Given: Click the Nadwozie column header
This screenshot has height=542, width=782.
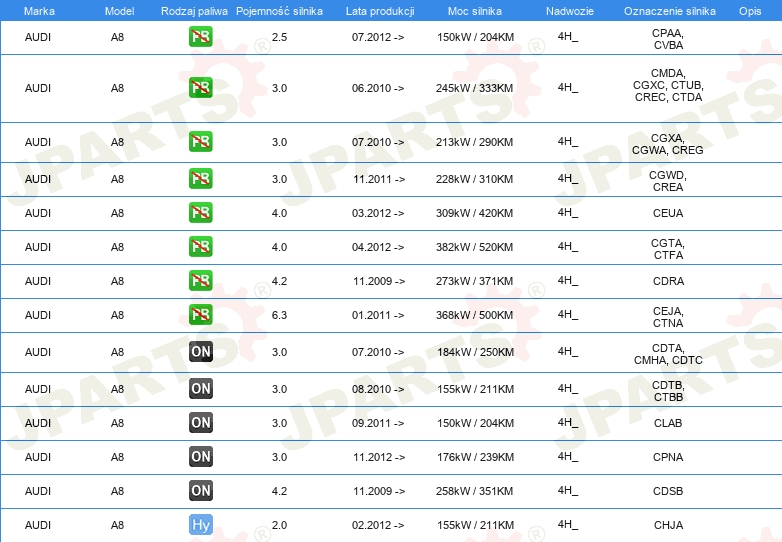Looking at the screenshot, I should [570, 11].
